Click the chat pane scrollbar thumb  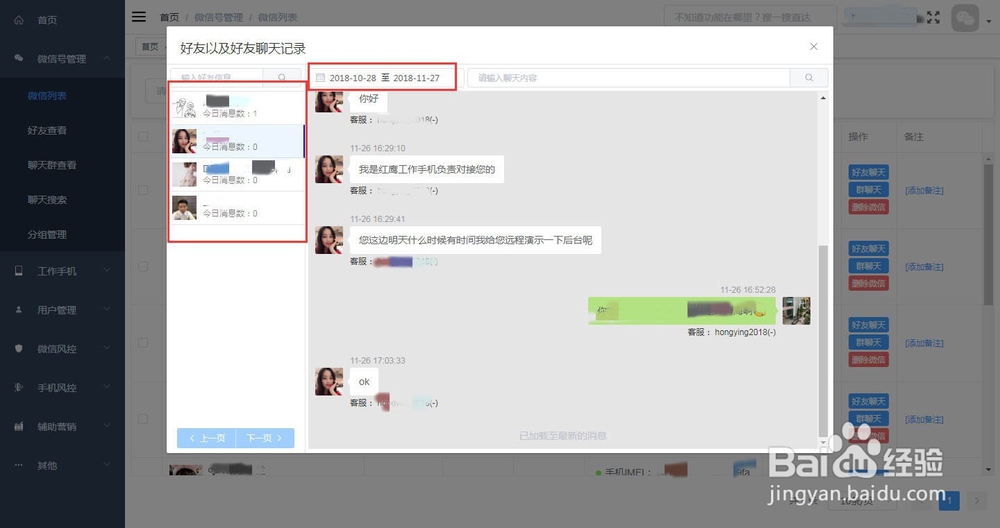coord(823,341)
